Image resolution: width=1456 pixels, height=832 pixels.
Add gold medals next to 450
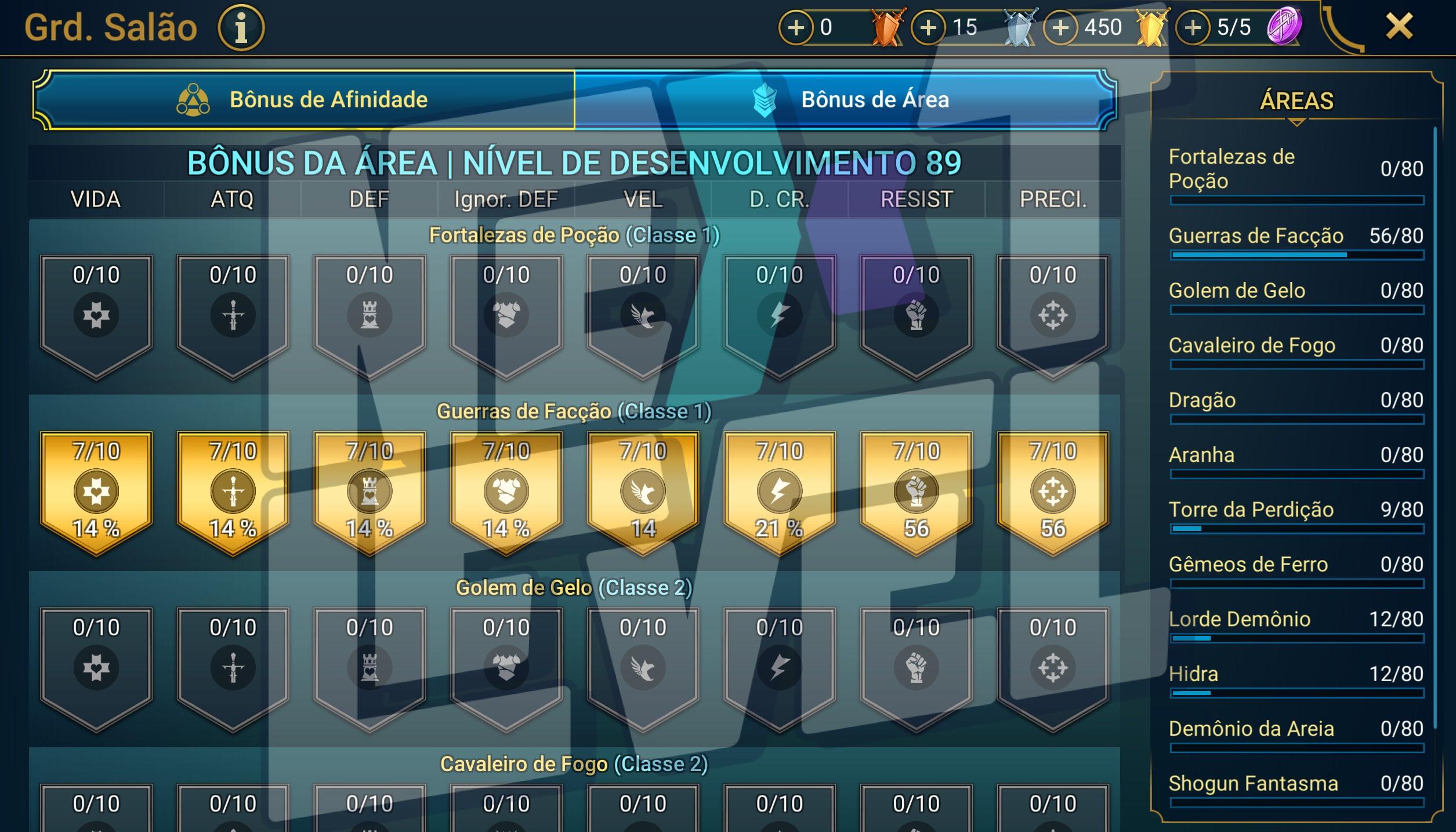1060,27
